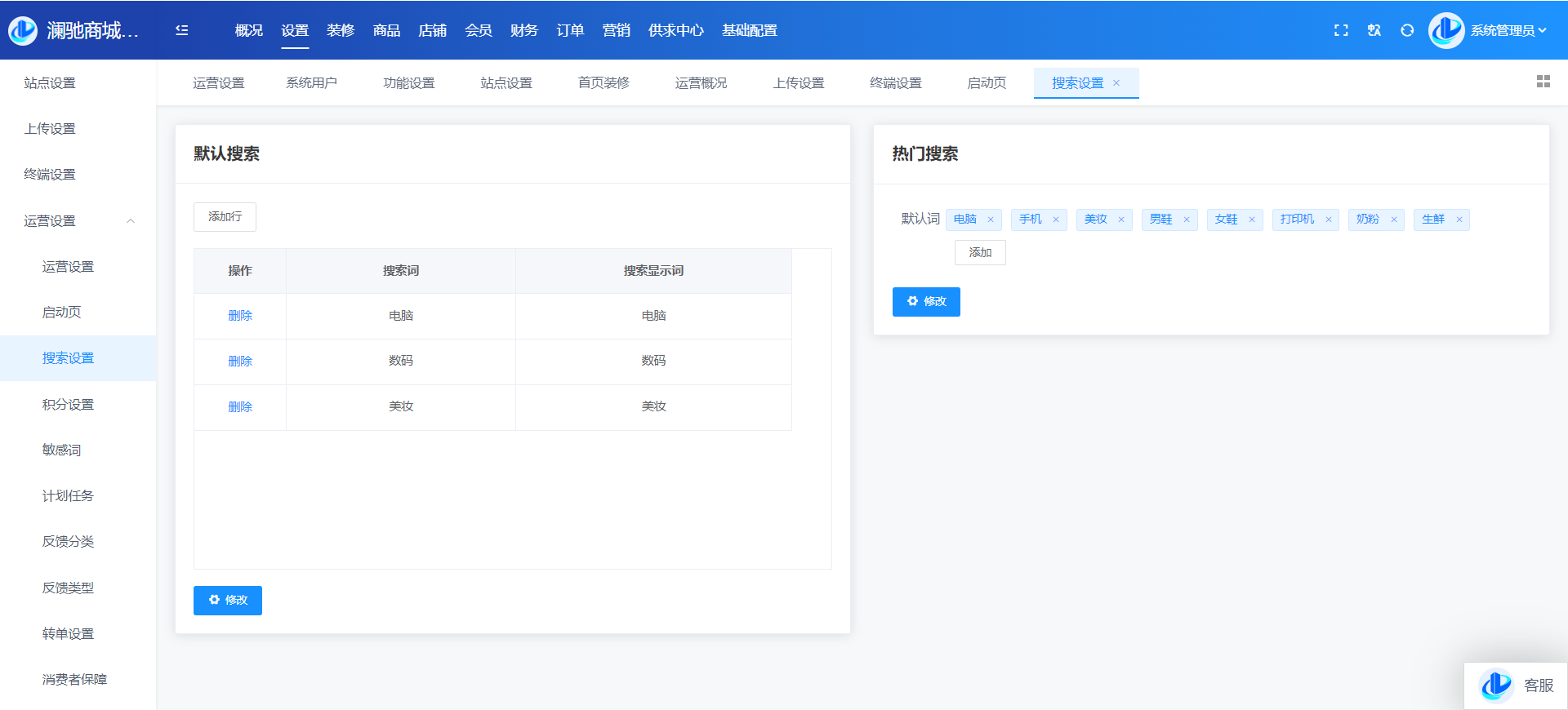Click the 客服 support widget
Image resolution: width=1568 pixels, height=710 pixels.
pyautogui.click(x=1516, y=686)
